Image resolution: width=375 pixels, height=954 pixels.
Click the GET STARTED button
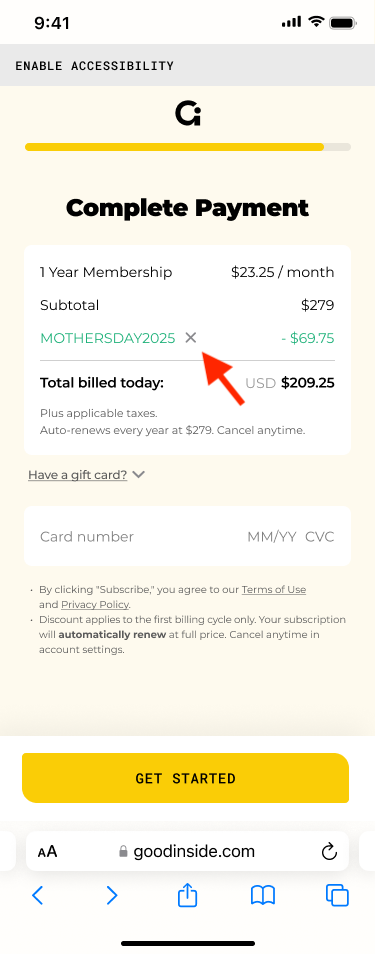coord(186,778)
